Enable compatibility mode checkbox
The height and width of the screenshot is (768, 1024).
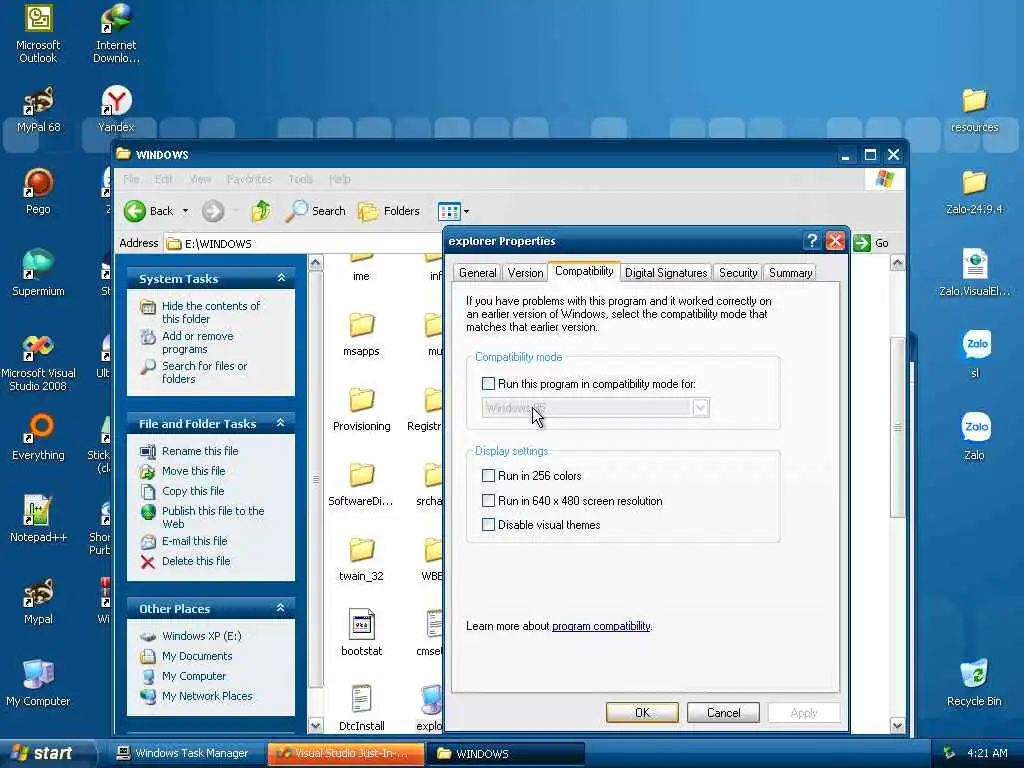488,383
